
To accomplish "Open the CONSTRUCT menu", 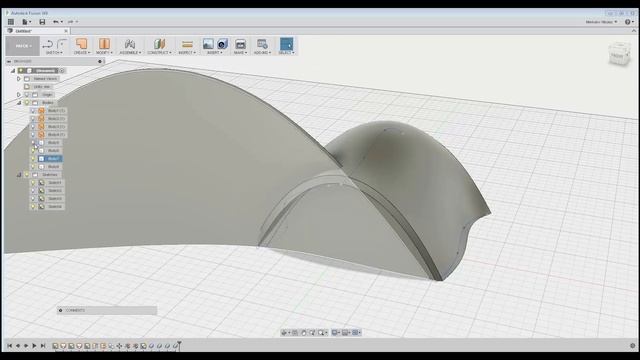I will click(159, 53).
